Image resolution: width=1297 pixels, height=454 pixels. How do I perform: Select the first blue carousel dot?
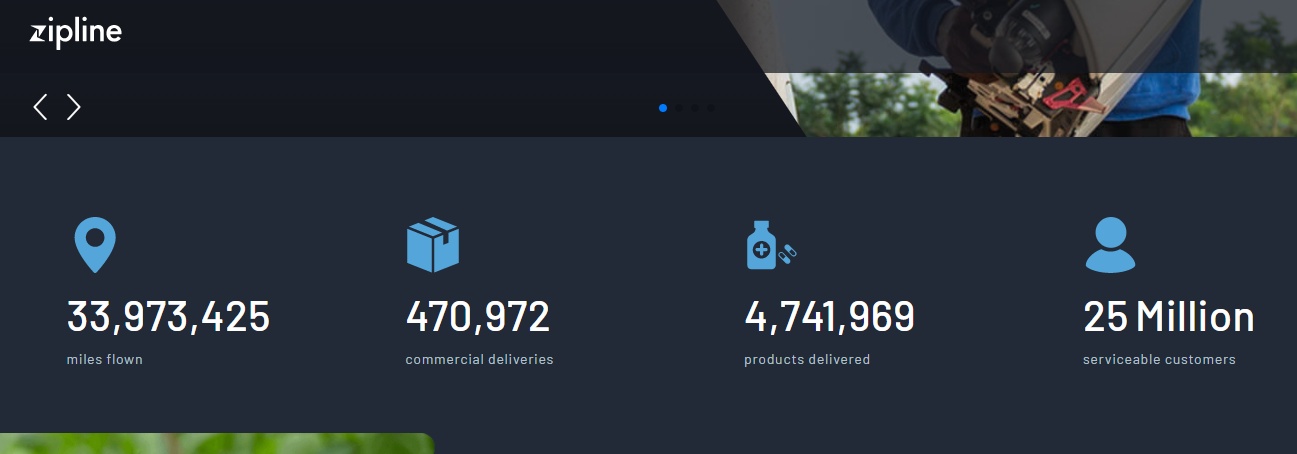[663, 107]
